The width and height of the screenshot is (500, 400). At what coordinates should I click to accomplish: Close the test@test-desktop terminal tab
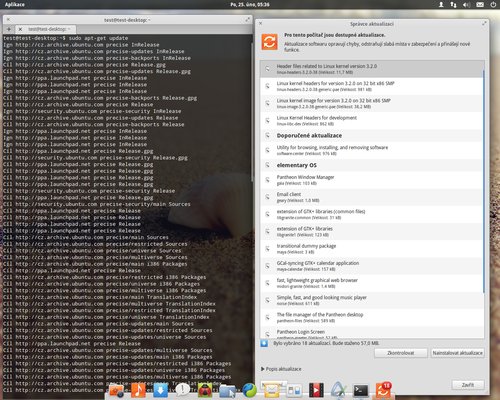pos(20,29)
